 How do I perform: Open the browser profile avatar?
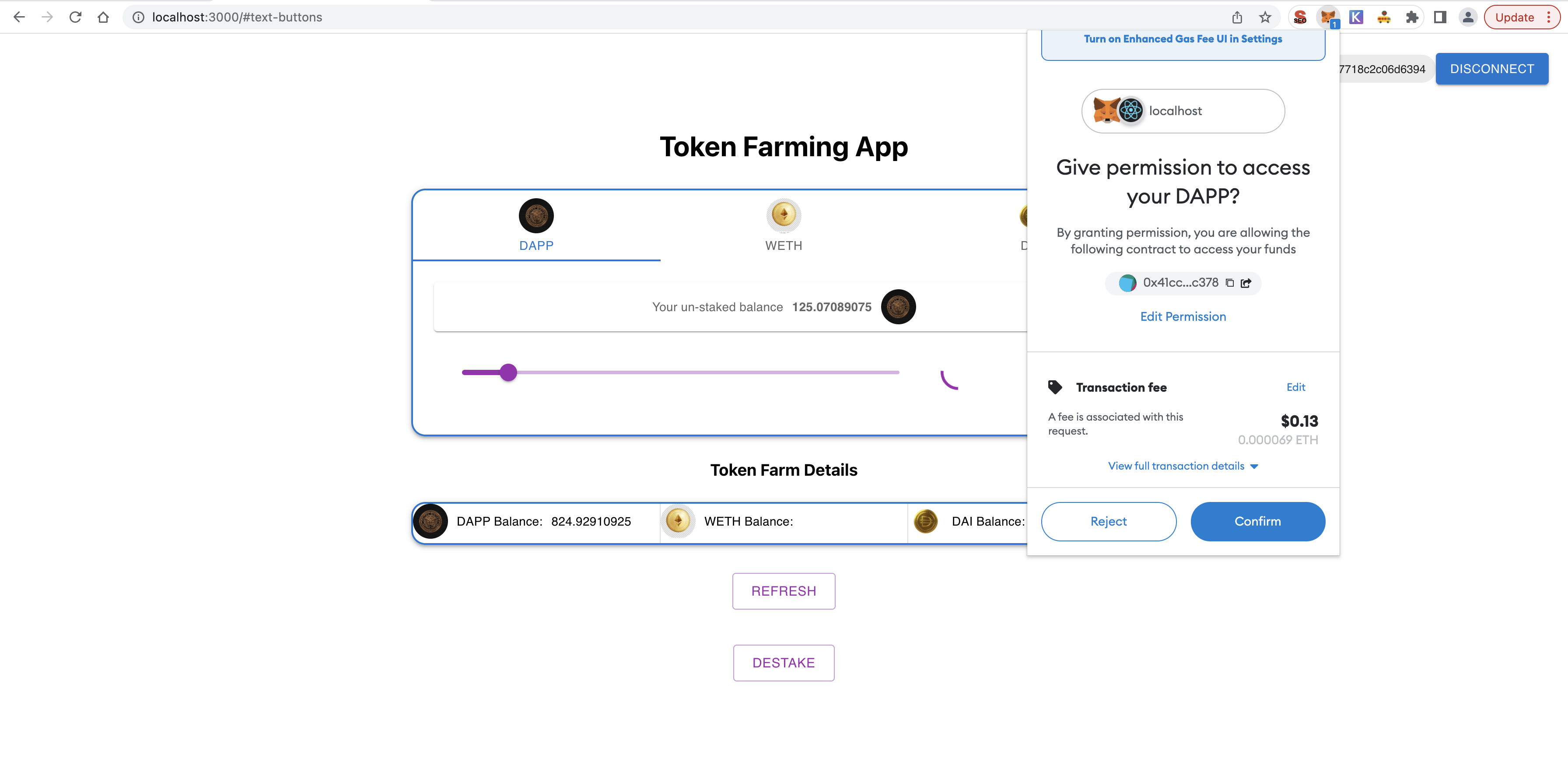[1467, 17]
